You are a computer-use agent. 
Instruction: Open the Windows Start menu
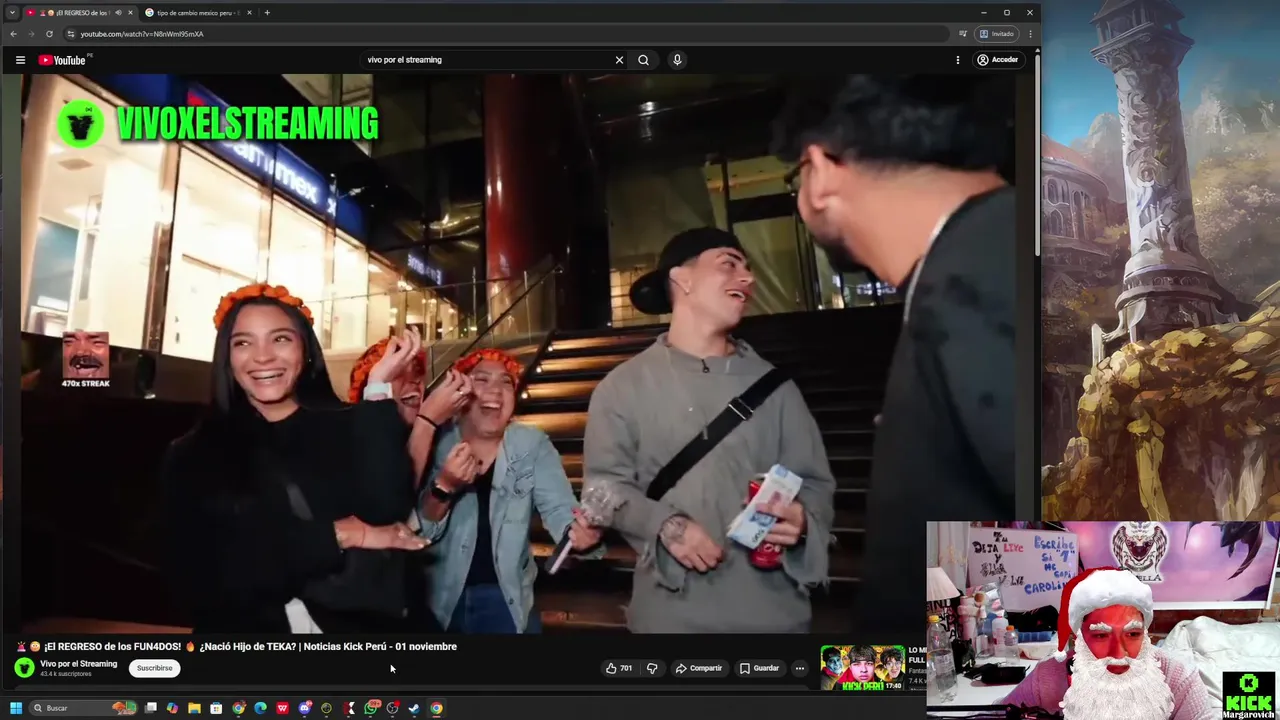[16, 708]
